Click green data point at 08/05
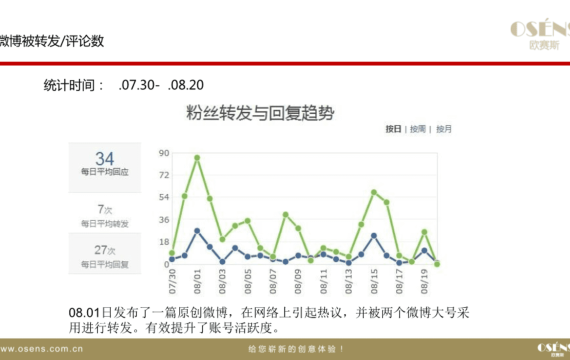Screen dimensions: 570x360 pos(248,221)
